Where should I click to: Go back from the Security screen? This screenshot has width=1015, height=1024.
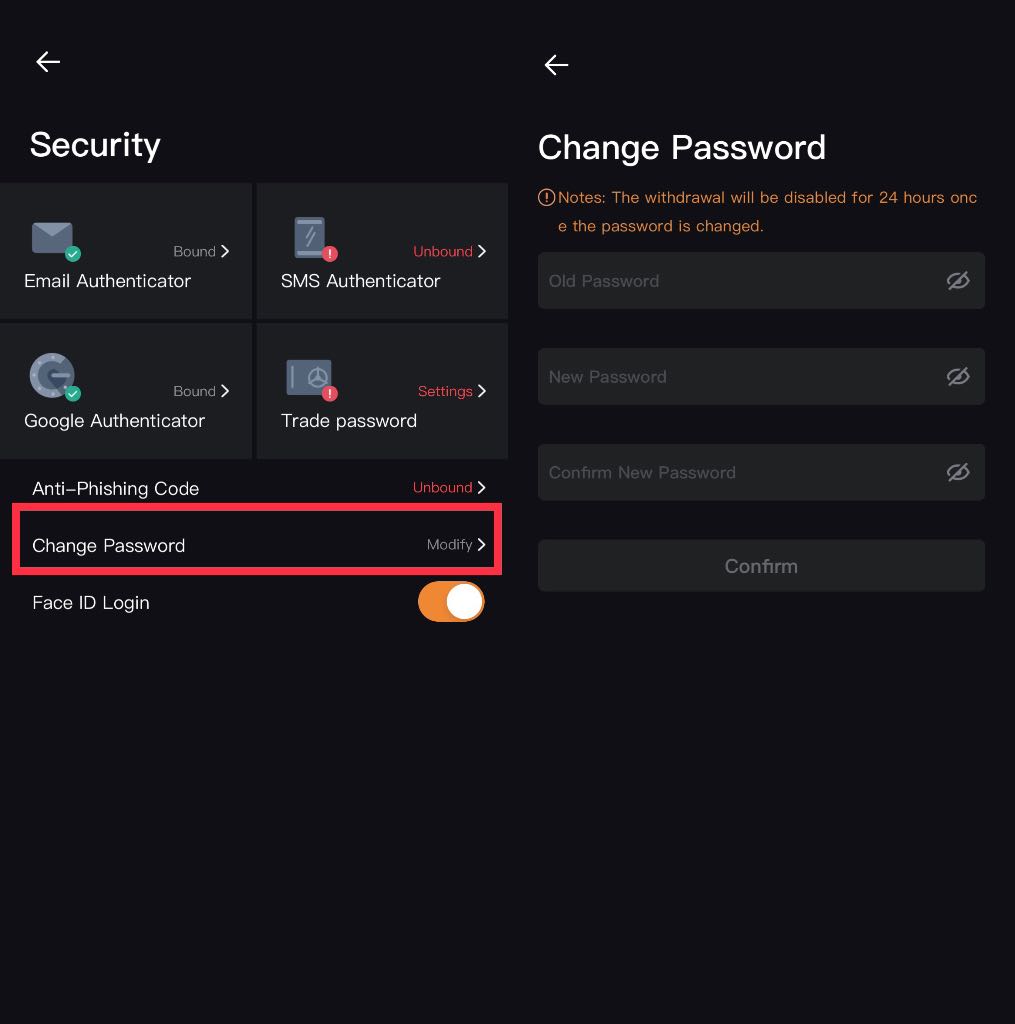point(48,62)
